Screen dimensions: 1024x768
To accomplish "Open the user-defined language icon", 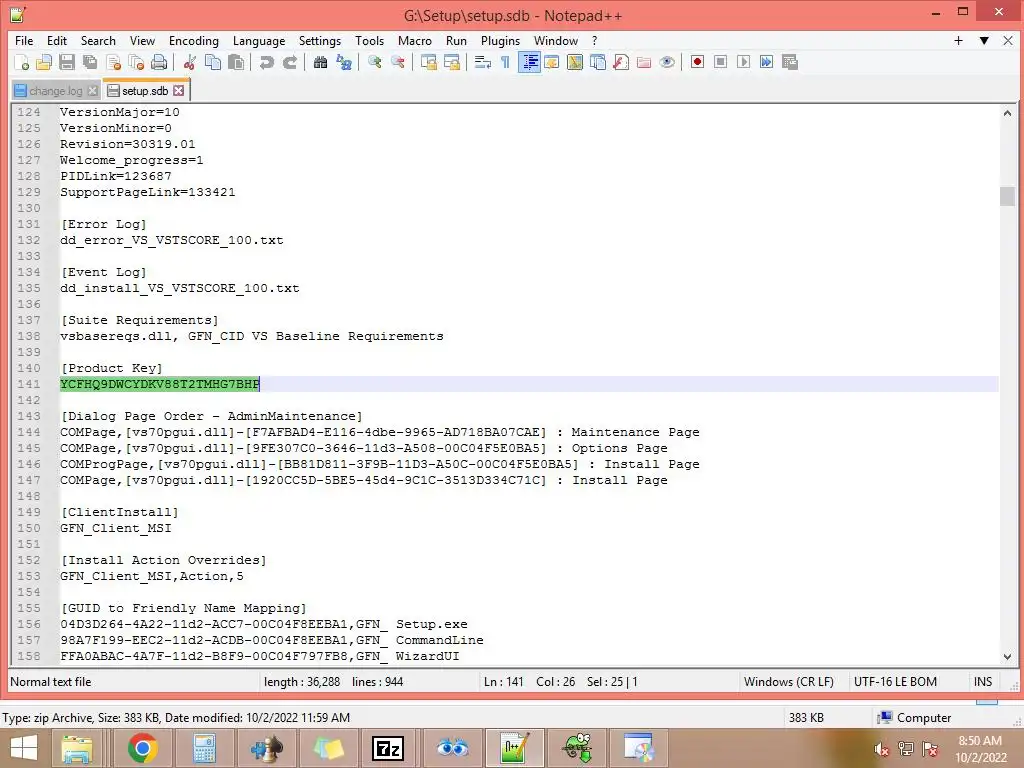I will click(x=552, y=62).
